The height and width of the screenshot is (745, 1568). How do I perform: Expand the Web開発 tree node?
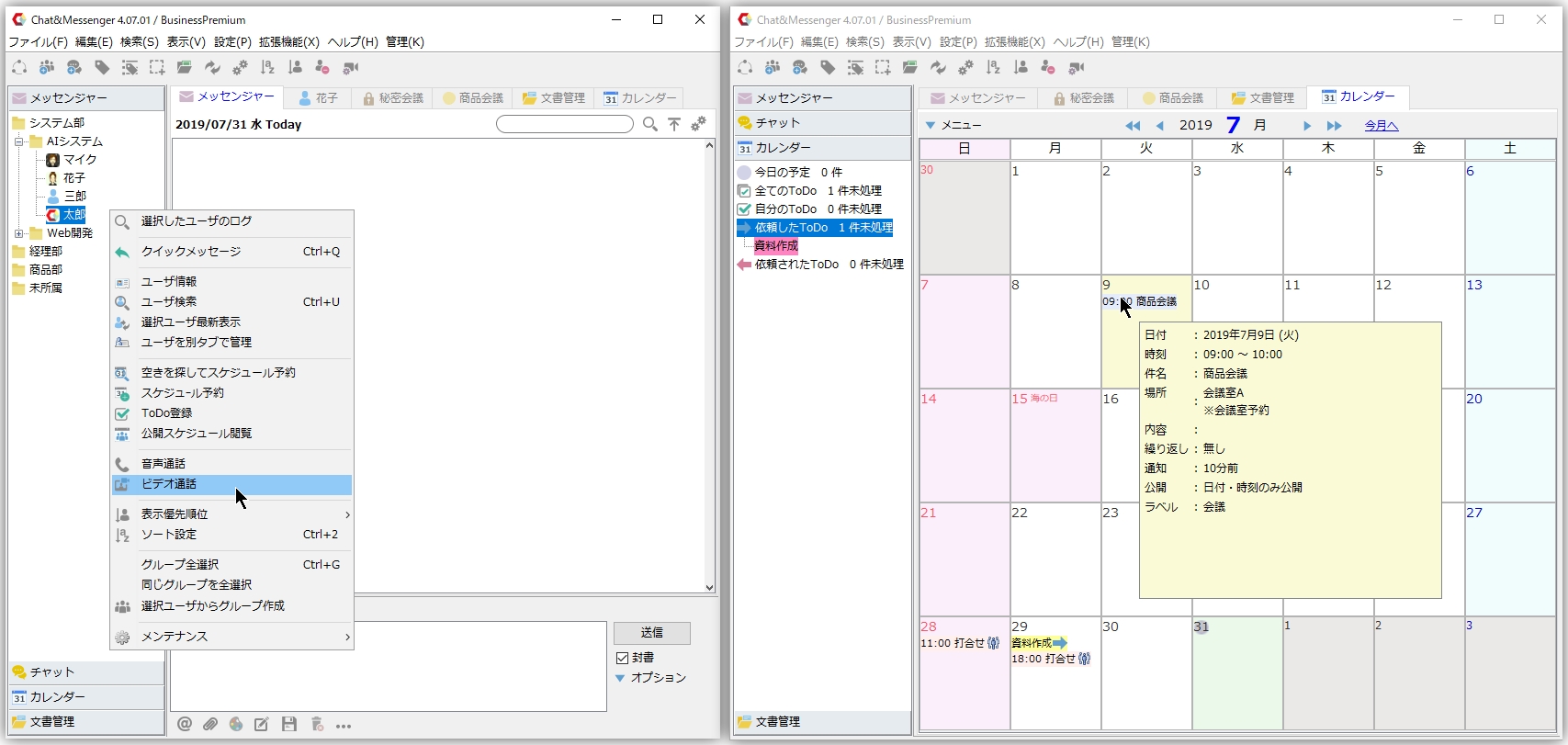[19, 233]
